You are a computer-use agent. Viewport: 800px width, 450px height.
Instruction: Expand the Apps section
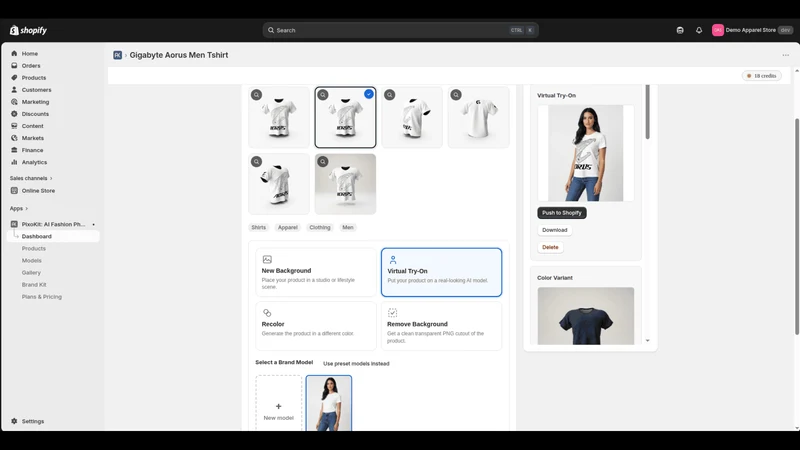(x=18, y=208)
